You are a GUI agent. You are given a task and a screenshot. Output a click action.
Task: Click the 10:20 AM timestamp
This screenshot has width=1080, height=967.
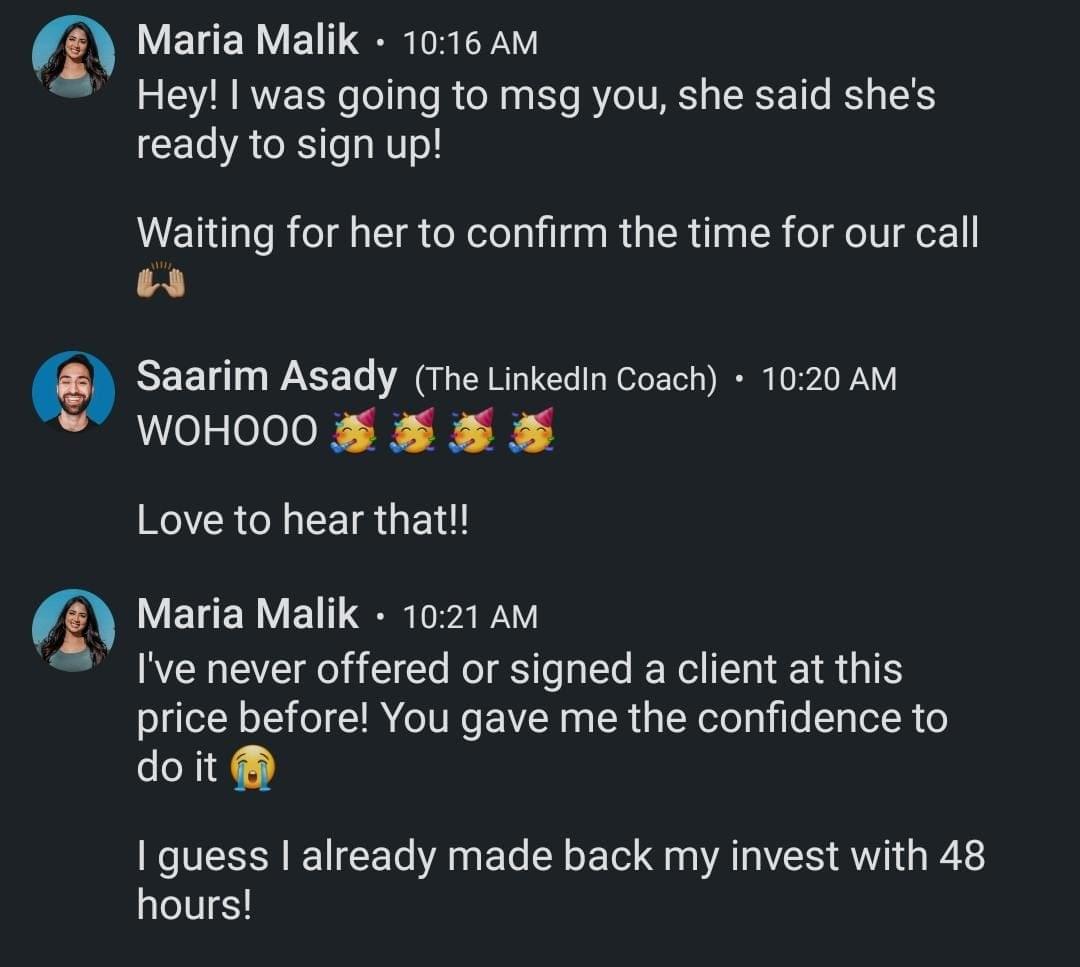[828, 379]
